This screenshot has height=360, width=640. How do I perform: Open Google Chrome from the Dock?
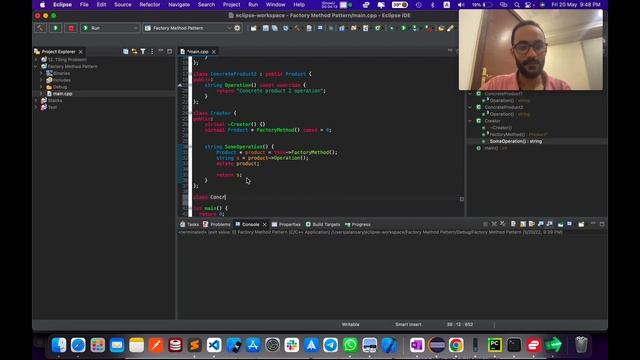(x=456, y=345)
